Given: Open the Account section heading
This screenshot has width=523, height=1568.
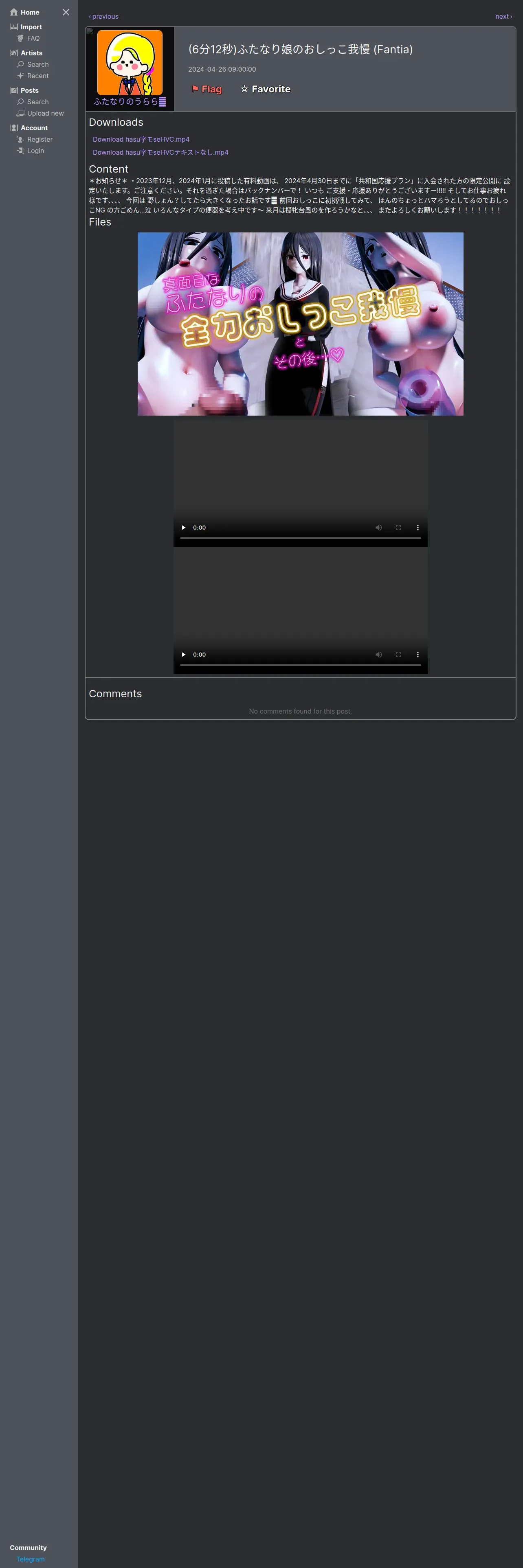Looking at the screenshot, I should pyautogui.click(x=29, y=128).
